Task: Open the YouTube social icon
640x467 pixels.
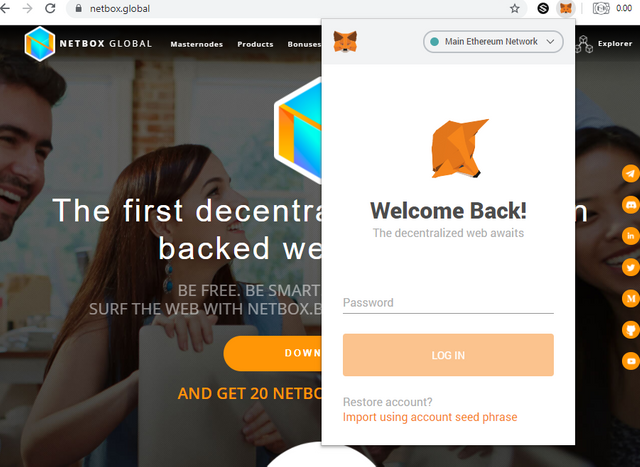Action: (x=630, y=361)
